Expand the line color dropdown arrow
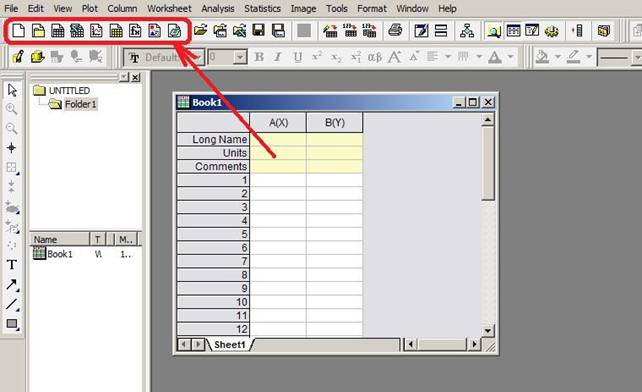The width and height of the screenshot is (642, 392). pyautogui.click(x=589, y=57)
